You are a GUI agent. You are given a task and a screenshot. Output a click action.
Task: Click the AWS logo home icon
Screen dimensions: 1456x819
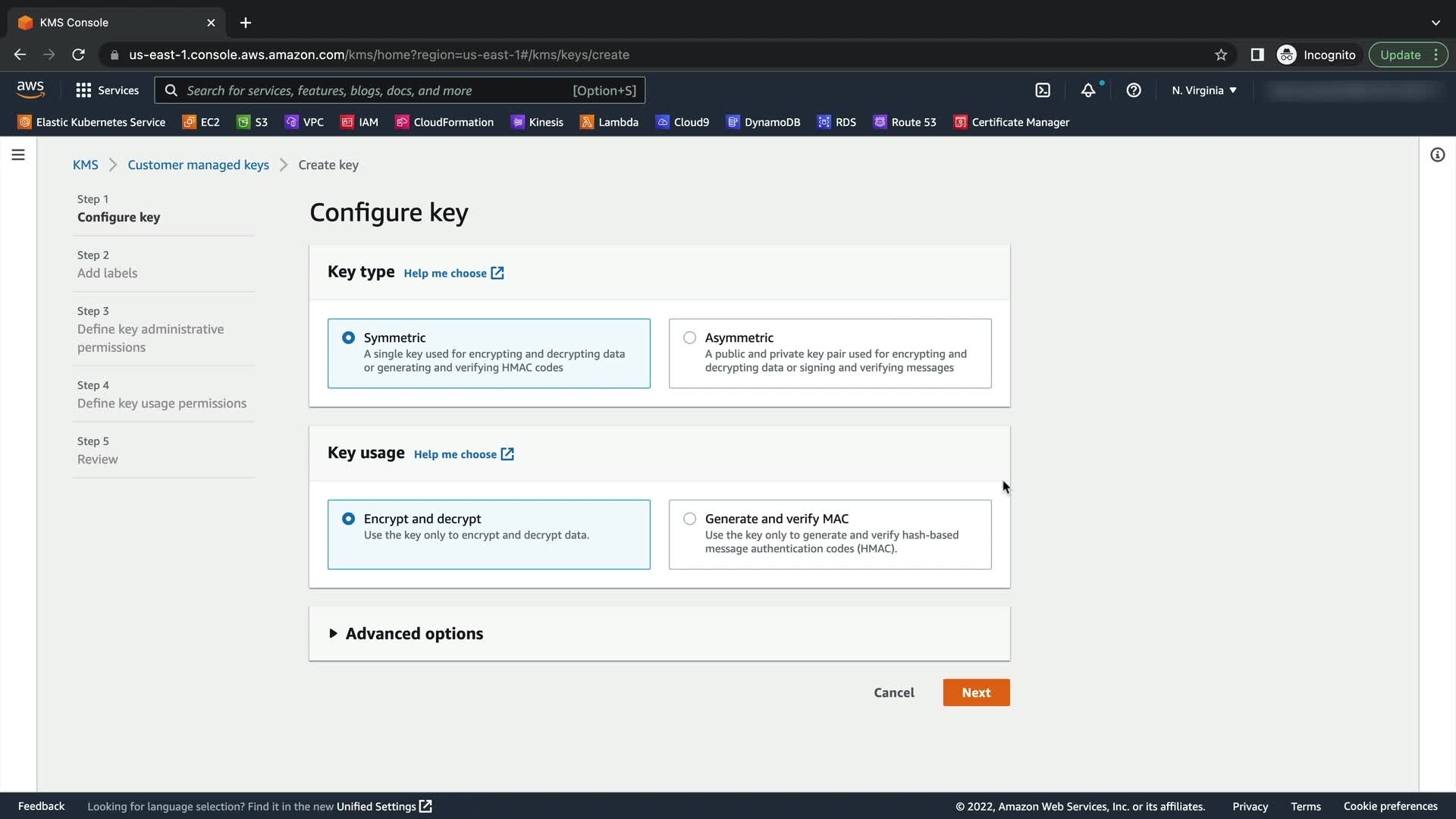30,89
